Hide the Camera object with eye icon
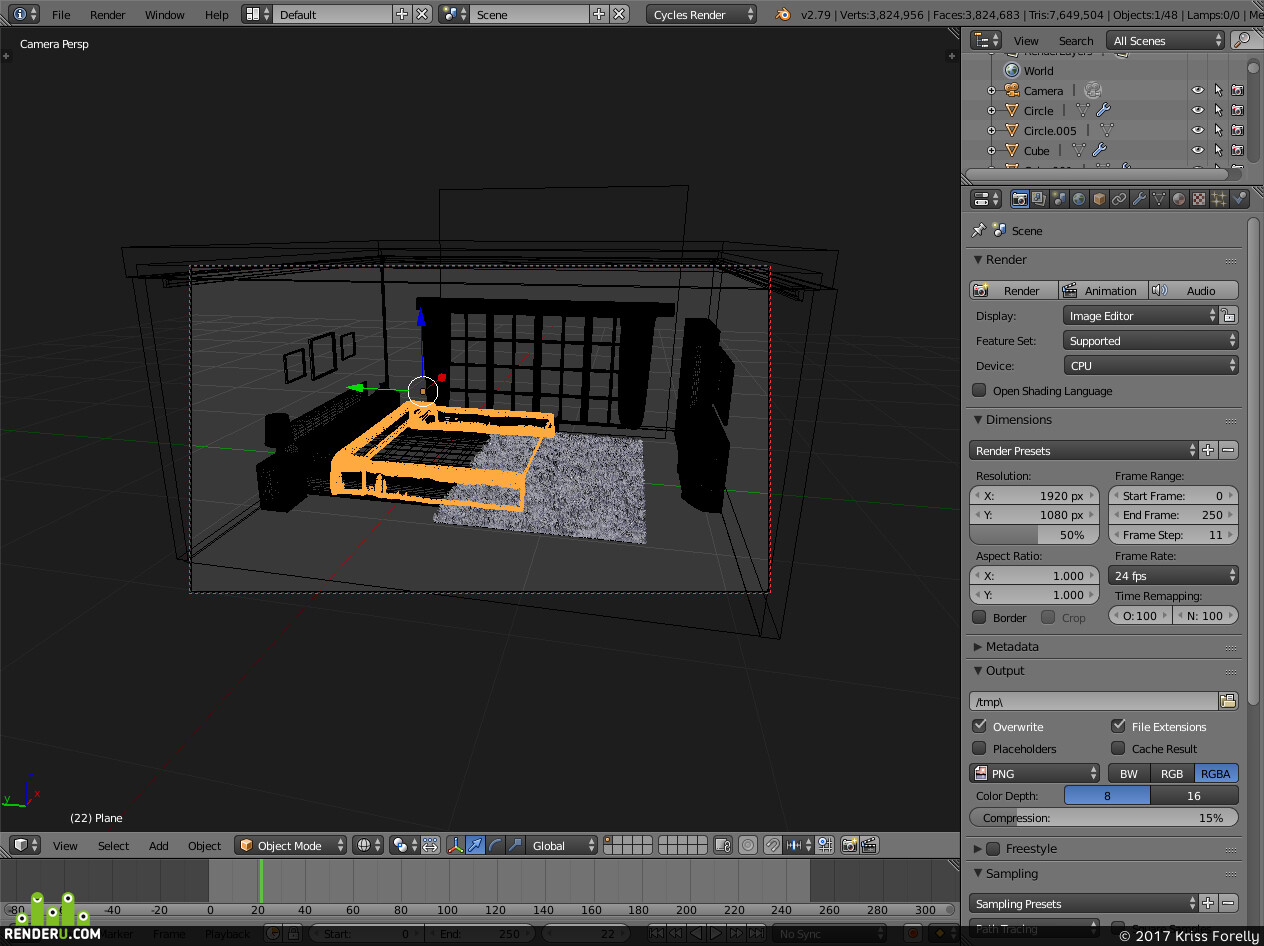Viewport: 1264px width, 946px height. click(1197, 90)
